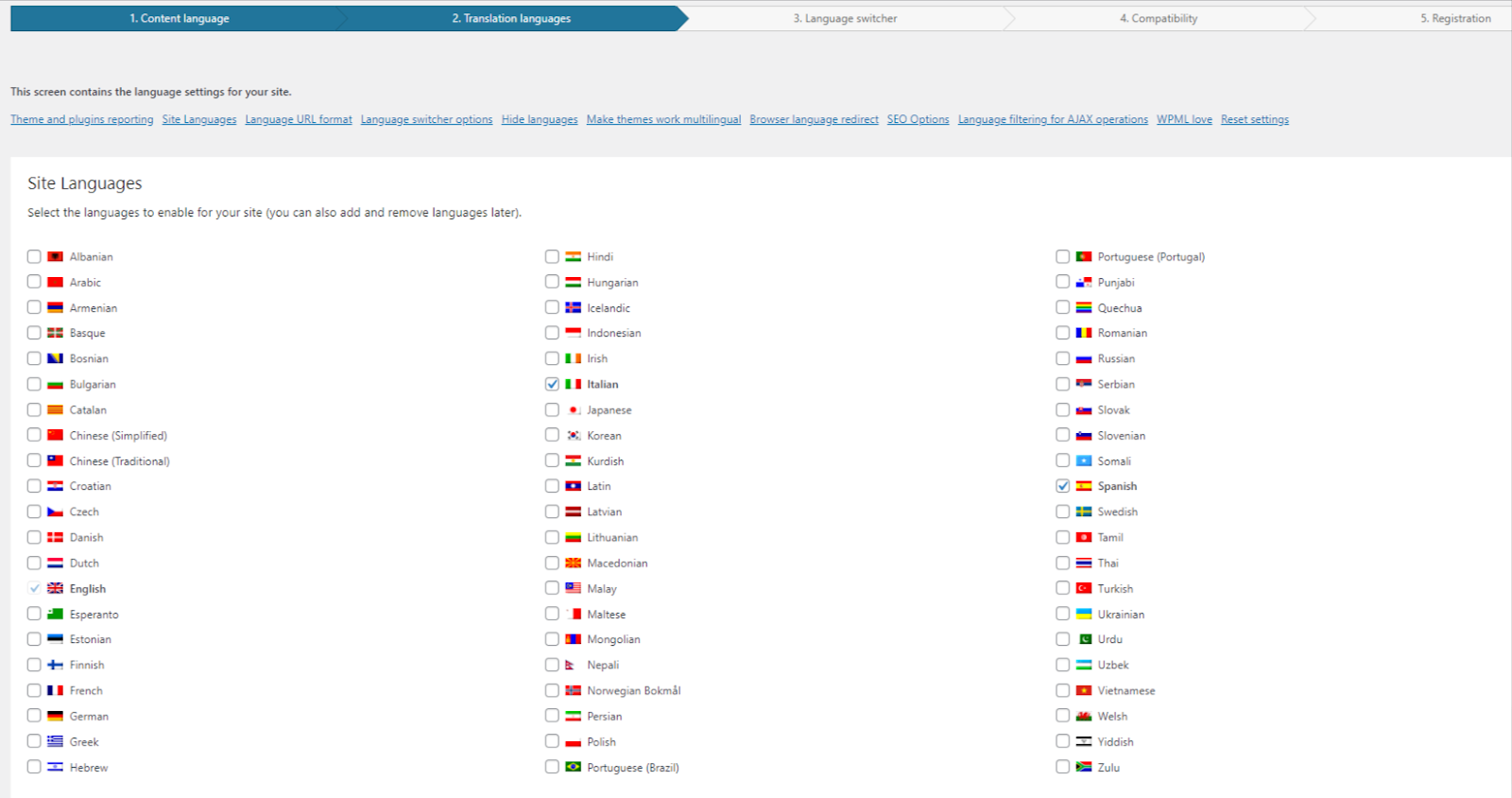Click the Croatian language label
Image resolution: width=1512 pixels, height=798 pixels.
click(x=90, y=487)
